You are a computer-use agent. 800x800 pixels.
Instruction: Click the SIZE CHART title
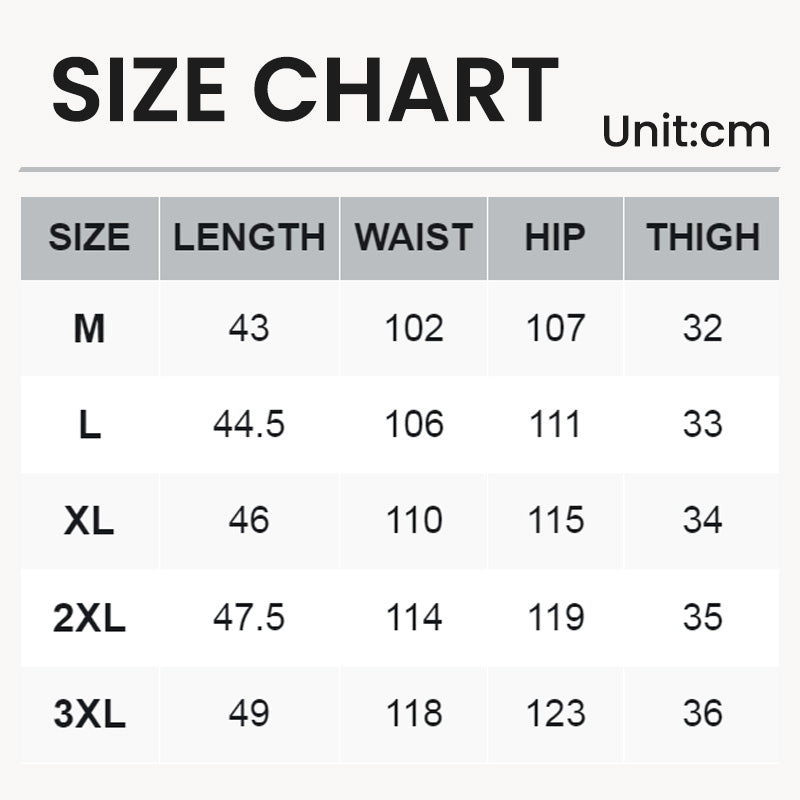(305, 90)
